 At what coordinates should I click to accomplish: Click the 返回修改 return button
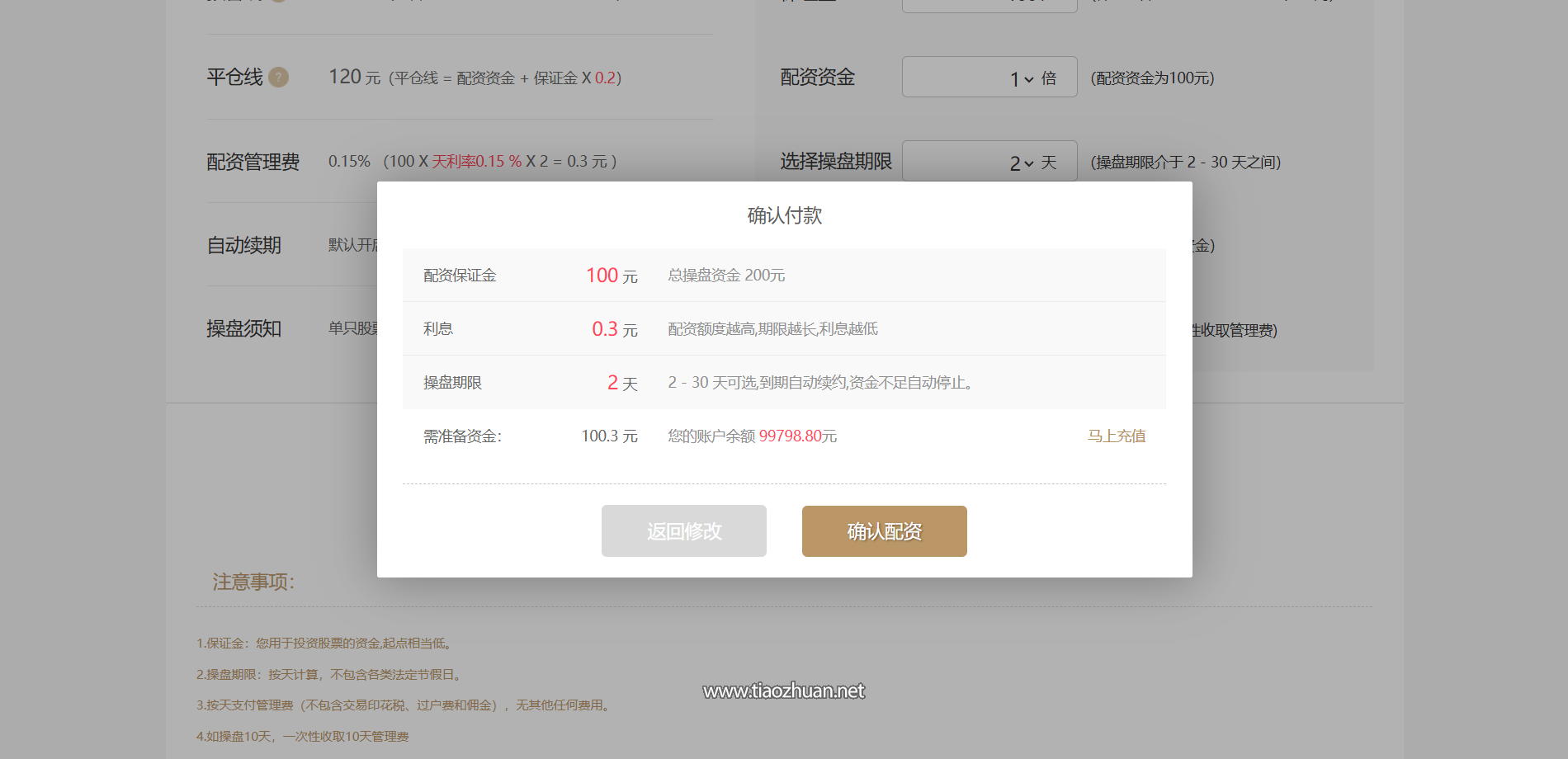click(683, 531)
